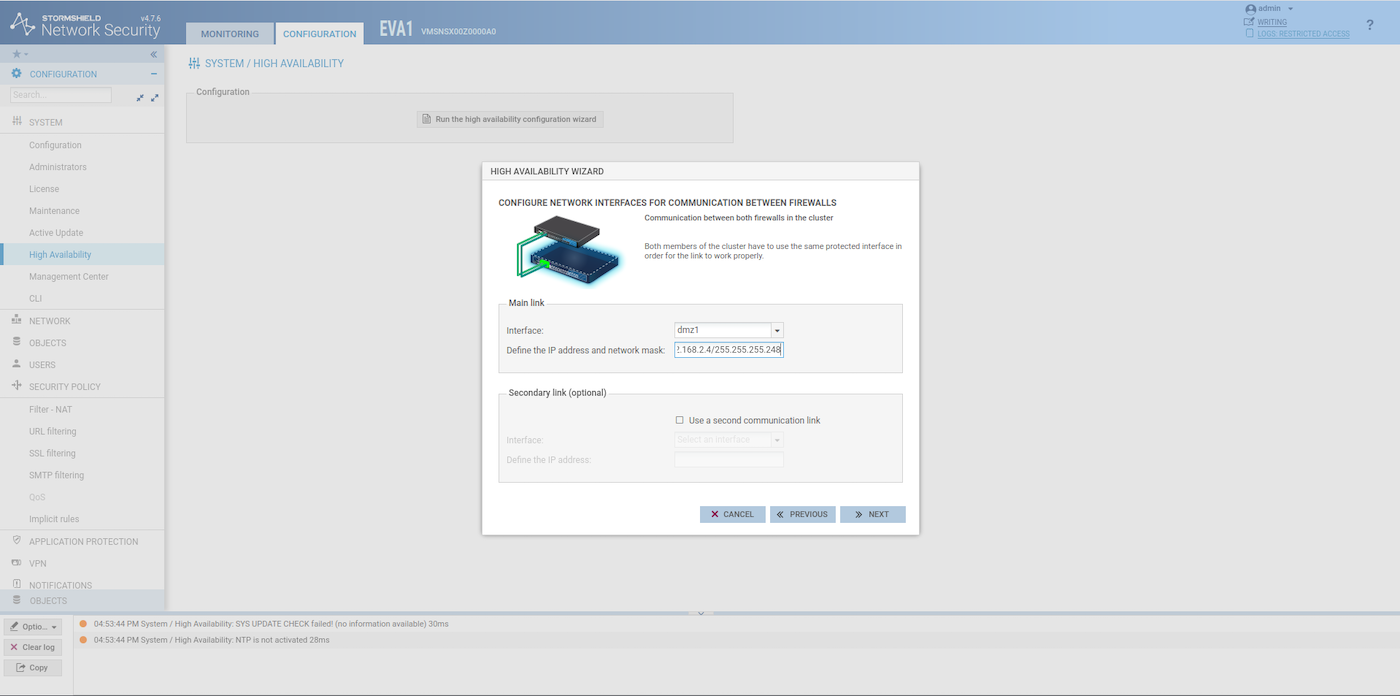The height and width of the screenshot is (696, 1400).
Task: Click the NEXT button in the wizard
Action: point(872,514)
